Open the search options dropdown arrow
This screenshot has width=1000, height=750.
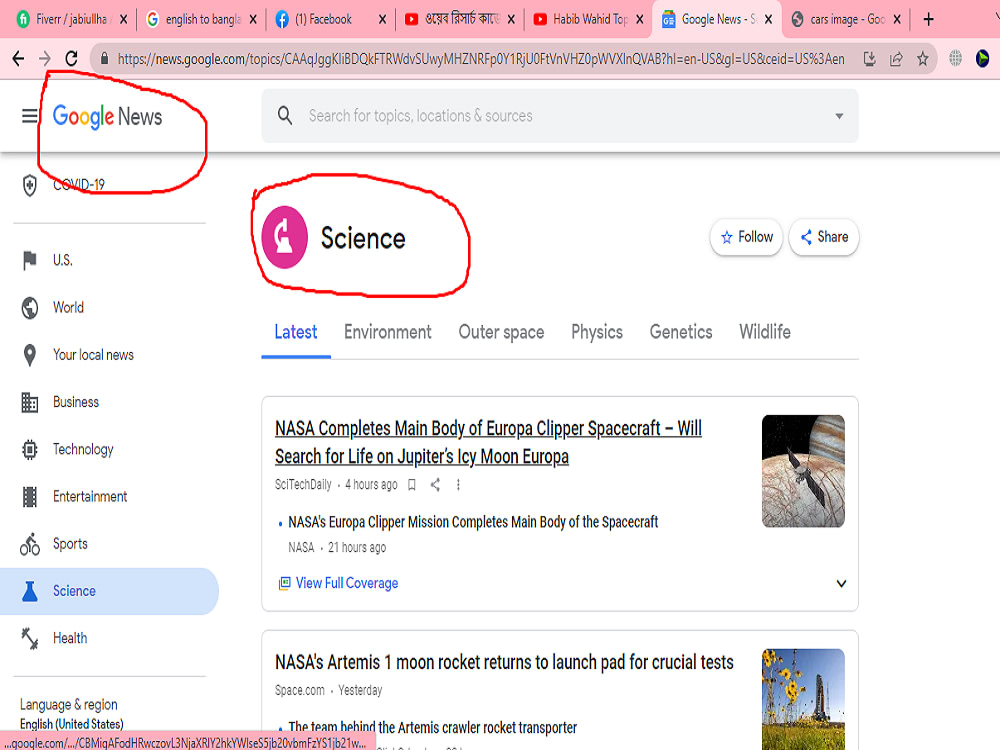tap(839, 116)
